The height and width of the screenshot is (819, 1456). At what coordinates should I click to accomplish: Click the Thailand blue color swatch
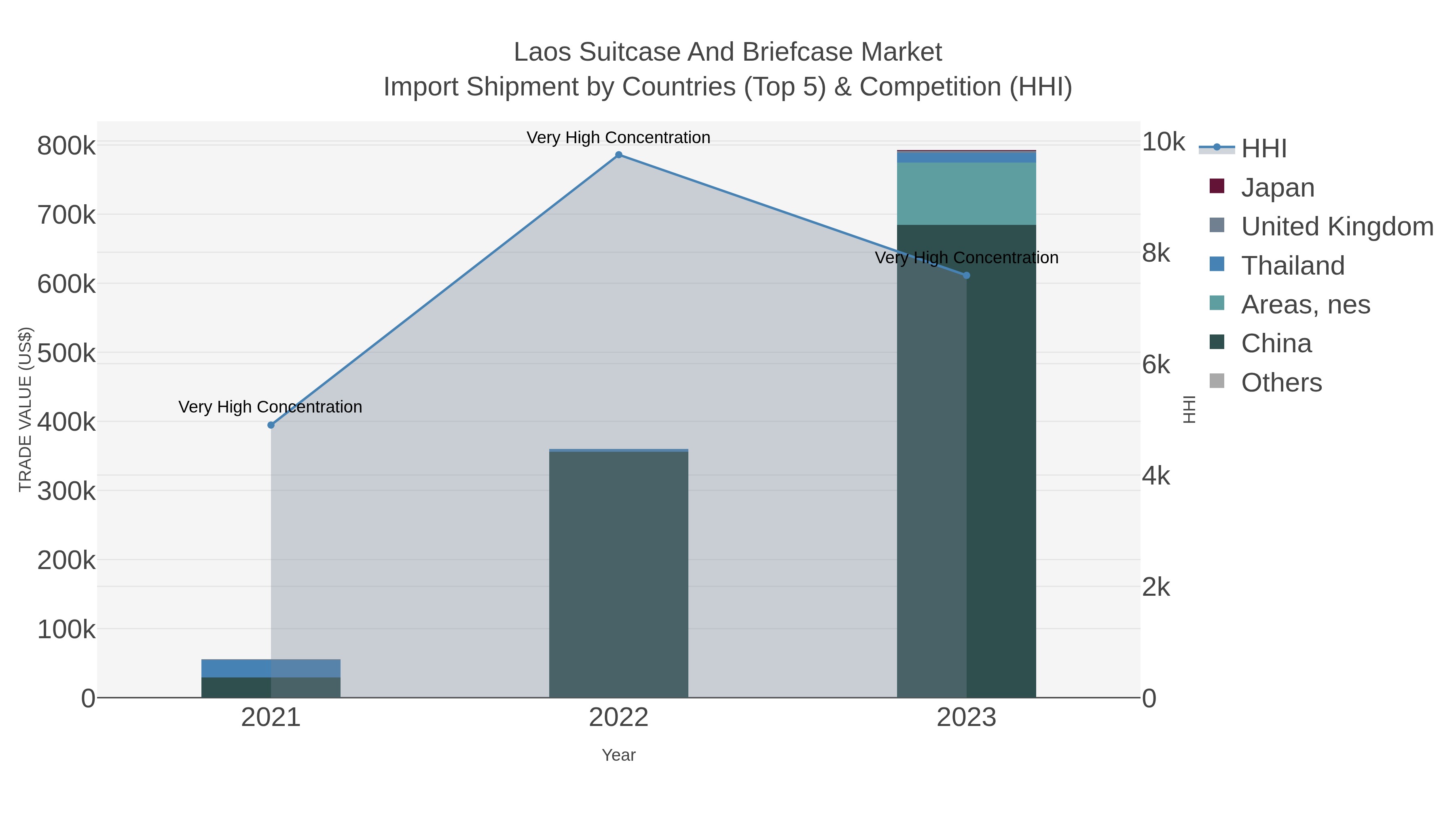point(1217,264)
